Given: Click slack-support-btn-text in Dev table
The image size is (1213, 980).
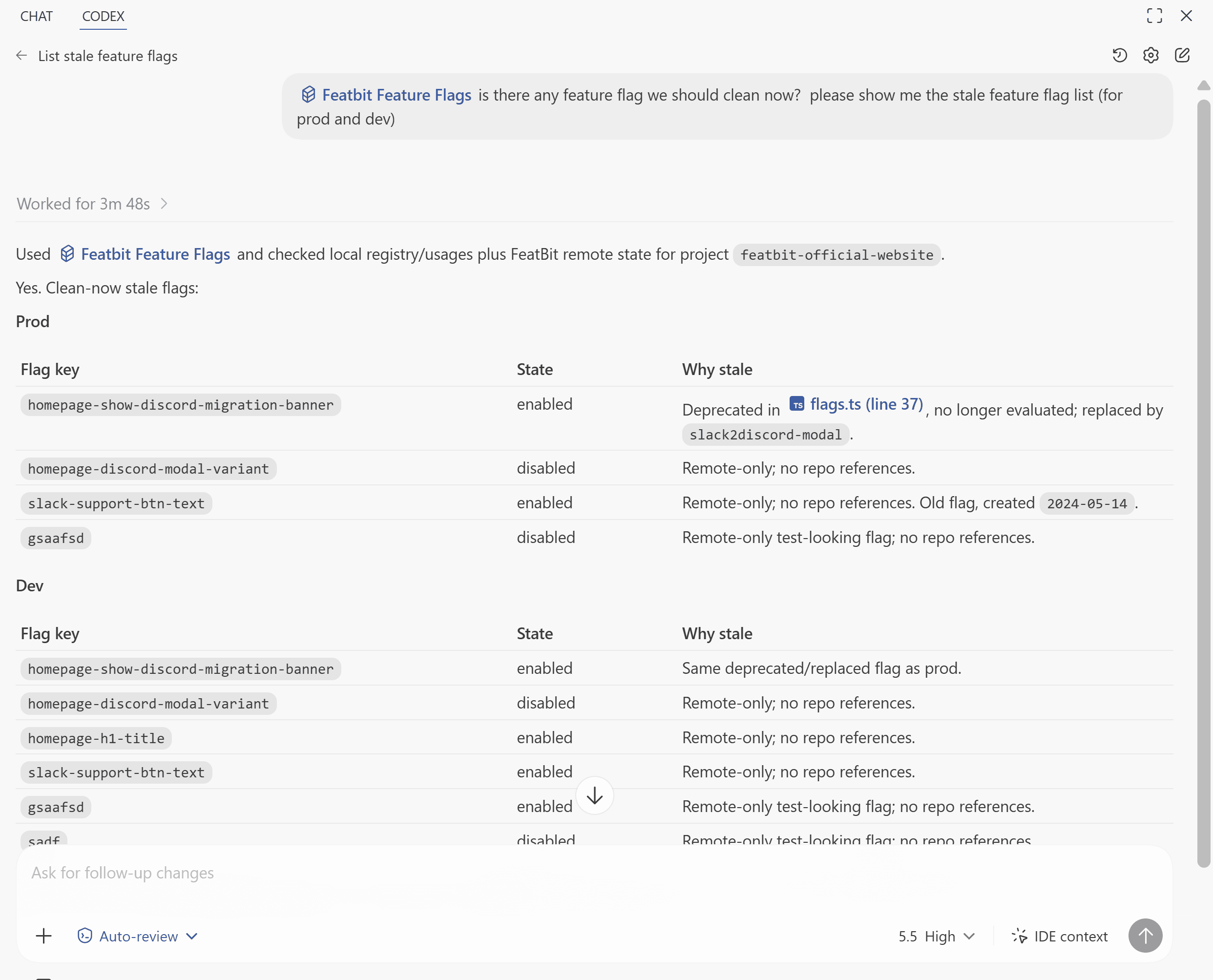Looking at the screenshot, I should [x=116, y=772].
